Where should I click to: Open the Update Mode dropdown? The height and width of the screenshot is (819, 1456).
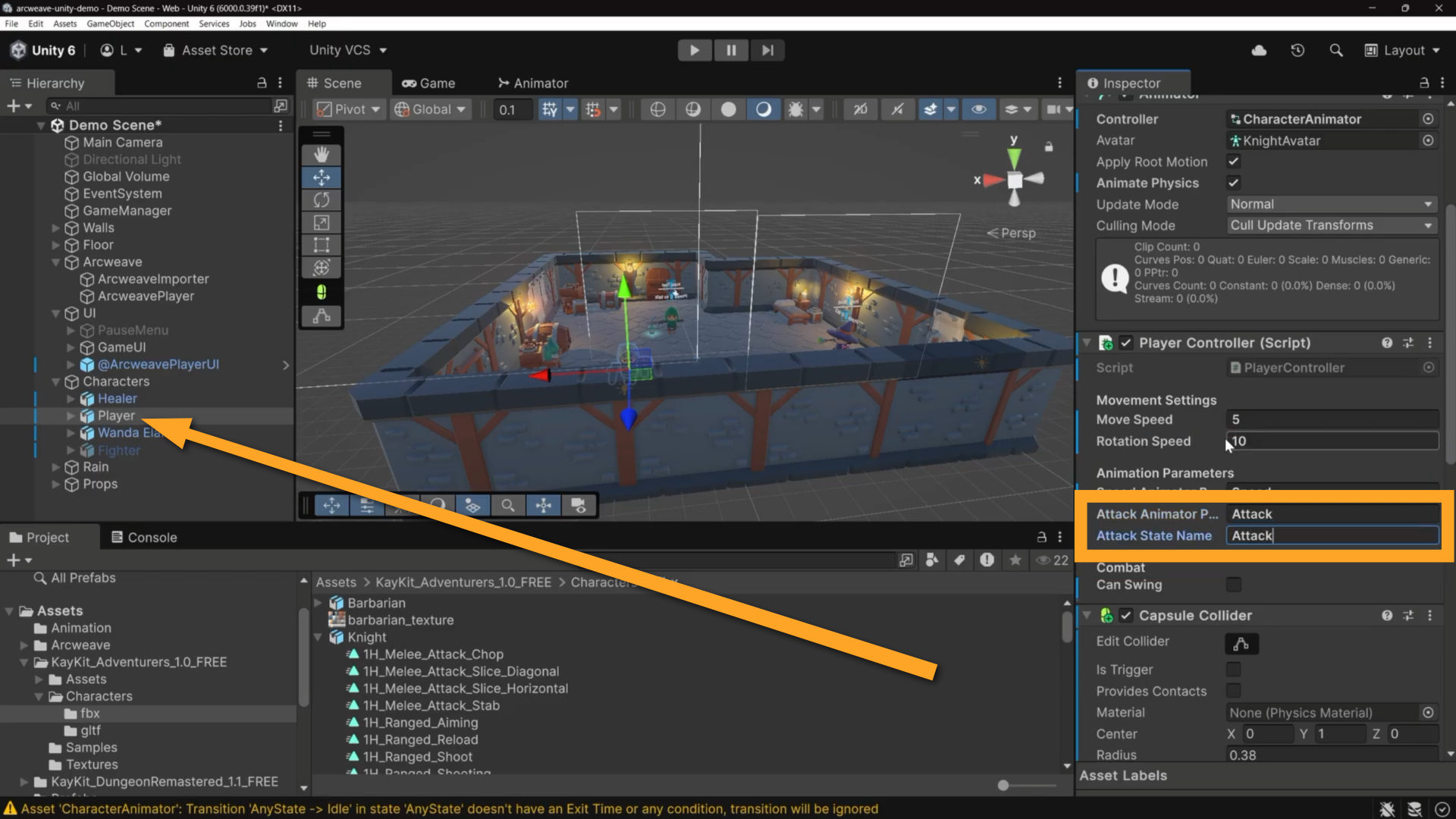pyautogui.click(x=1331, y=204)
